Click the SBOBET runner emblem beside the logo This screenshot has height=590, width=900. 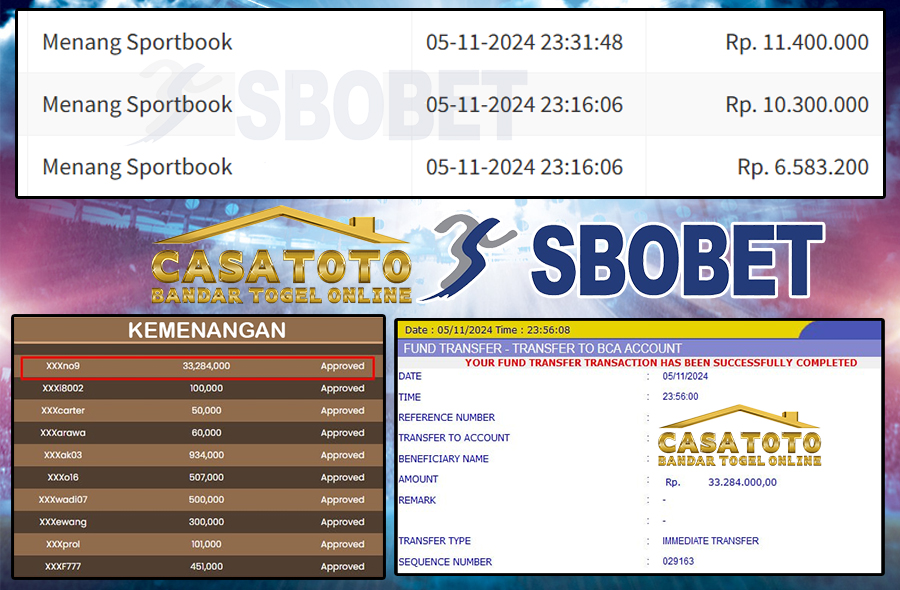(x=473, y=257)
